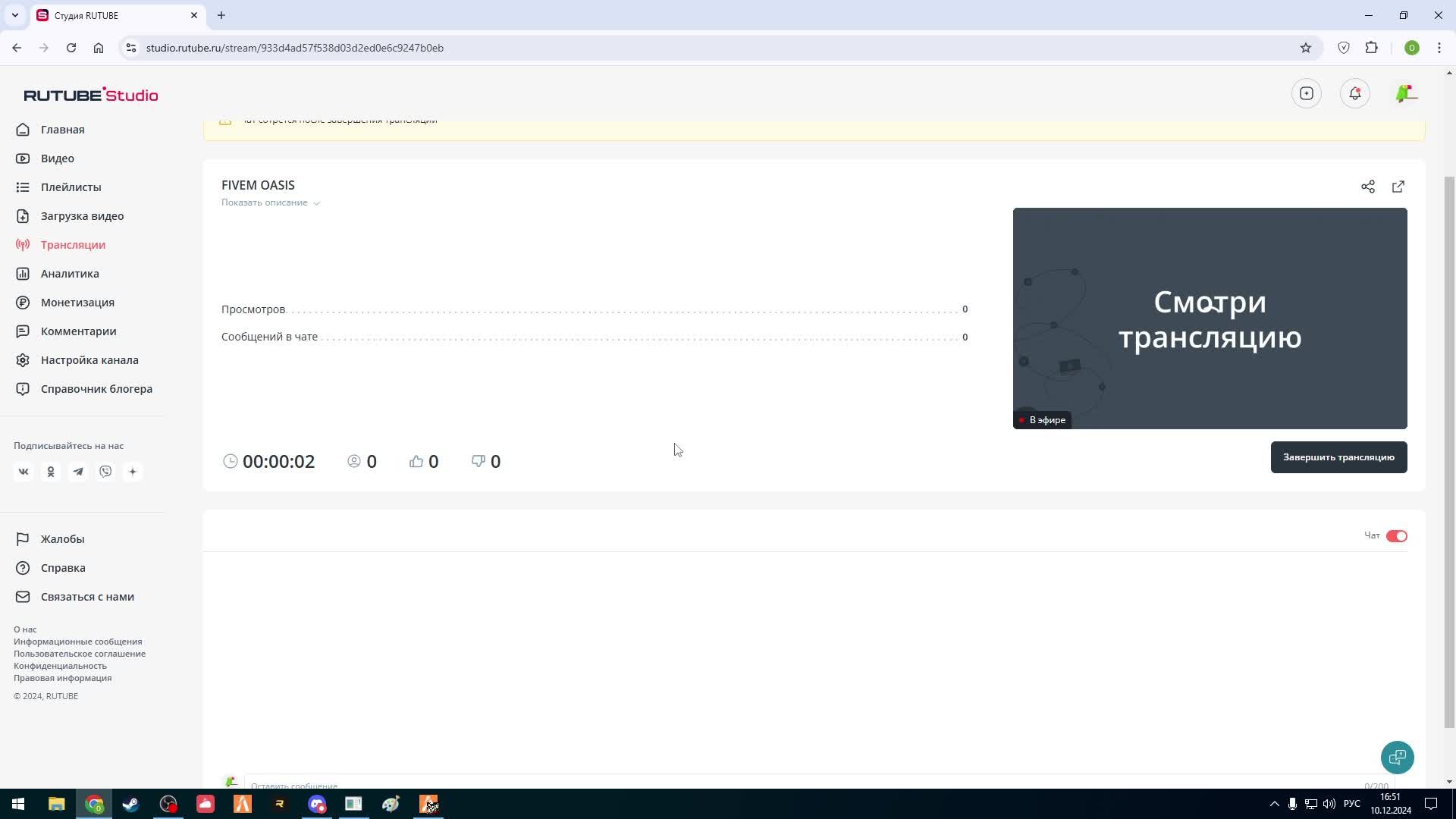
Task: Open Аналитика in the sidebar
Action: (70, 274)
